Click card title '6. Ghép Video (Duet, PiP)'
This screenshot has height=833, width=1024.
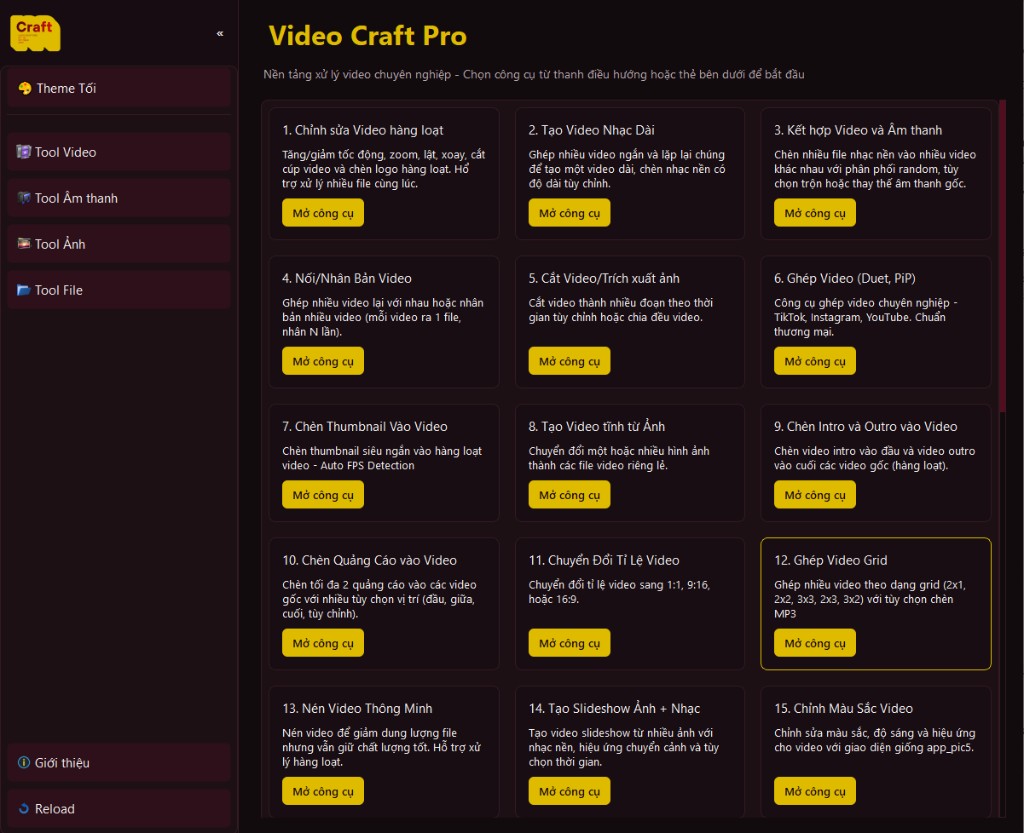pyautogui.click(x=844, y=278)
